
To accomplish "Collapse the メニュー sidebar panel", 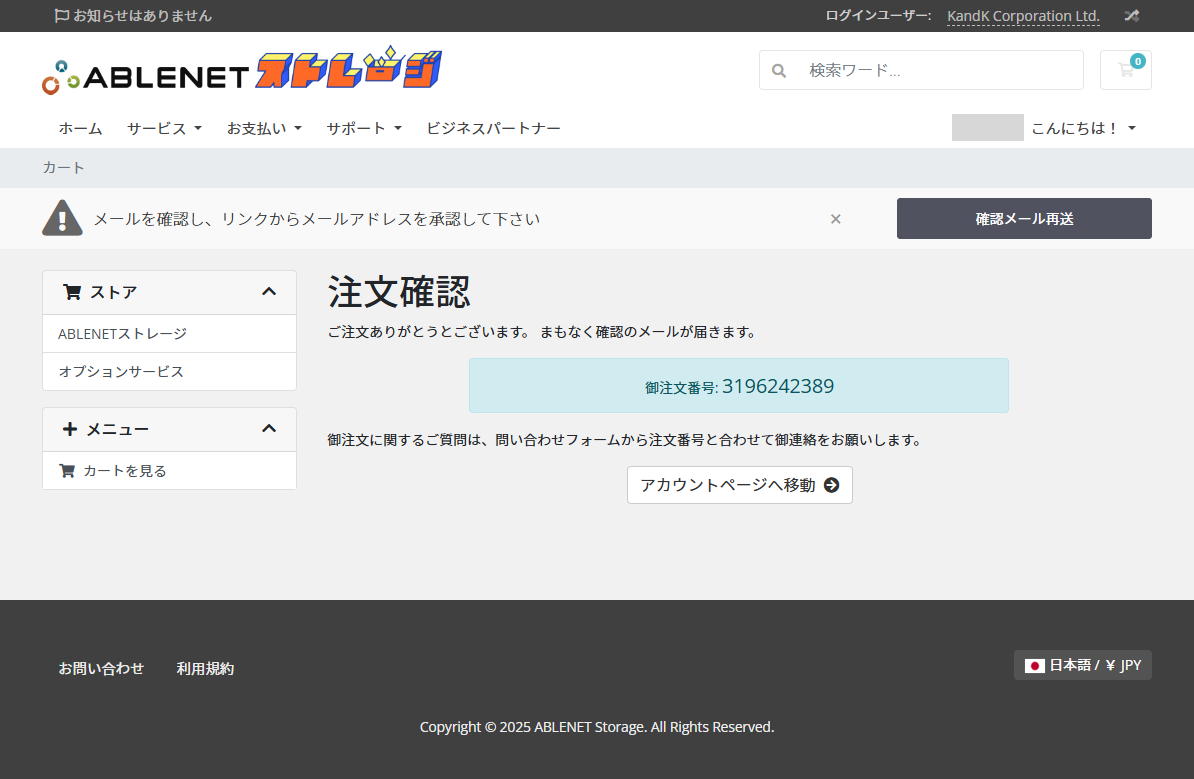I will (x=268, y=429).
